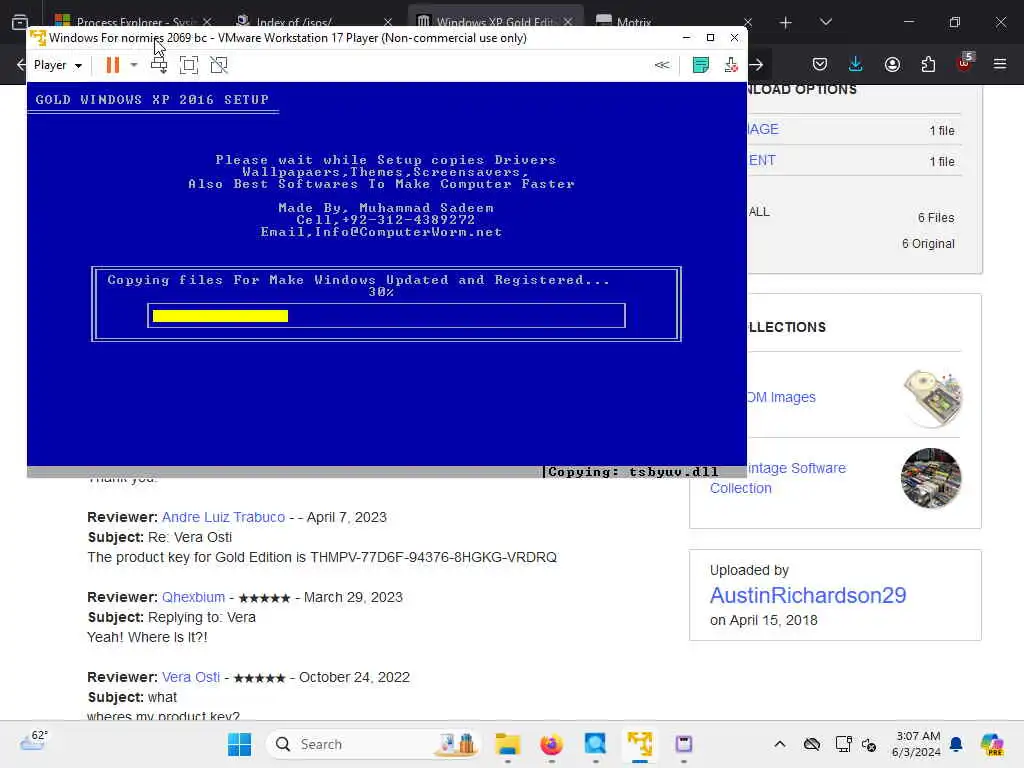Open the purple app icon on the taskbar
This screenshot has width=1024, height=768.
click(x=684, y=744)
